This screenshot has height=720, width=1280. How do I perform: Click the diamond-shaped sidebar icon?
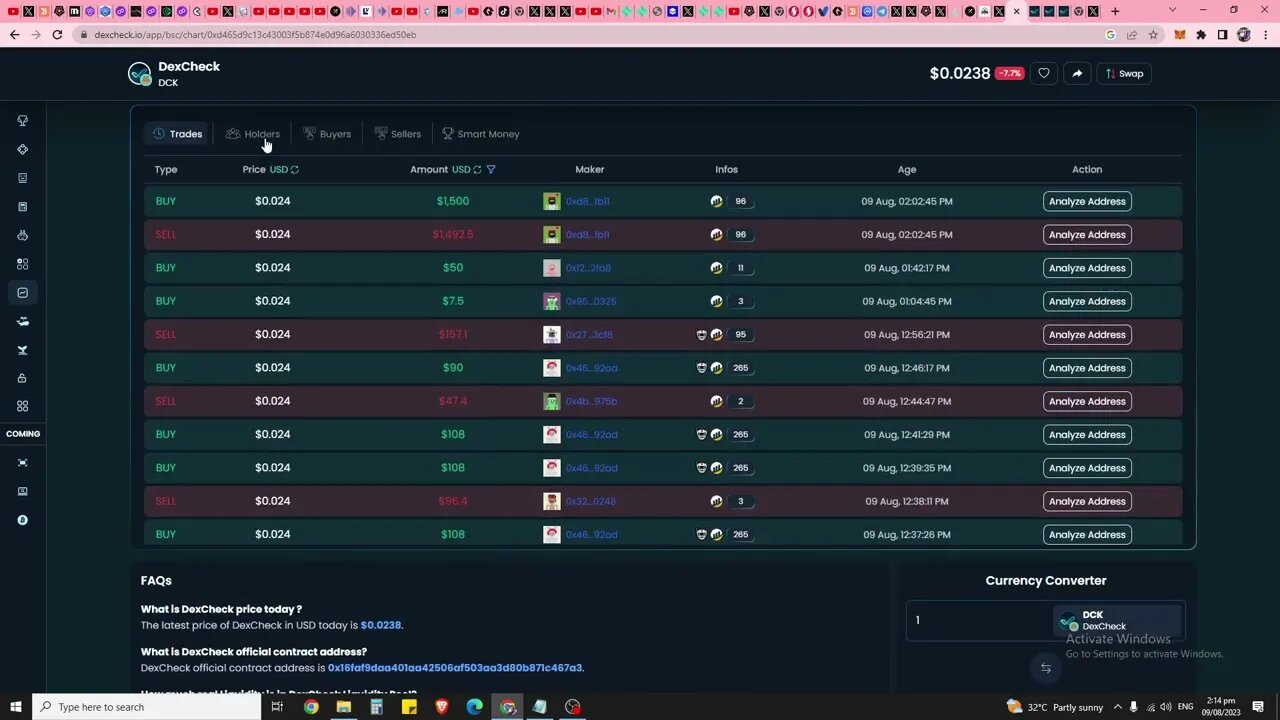pos(22,149)
